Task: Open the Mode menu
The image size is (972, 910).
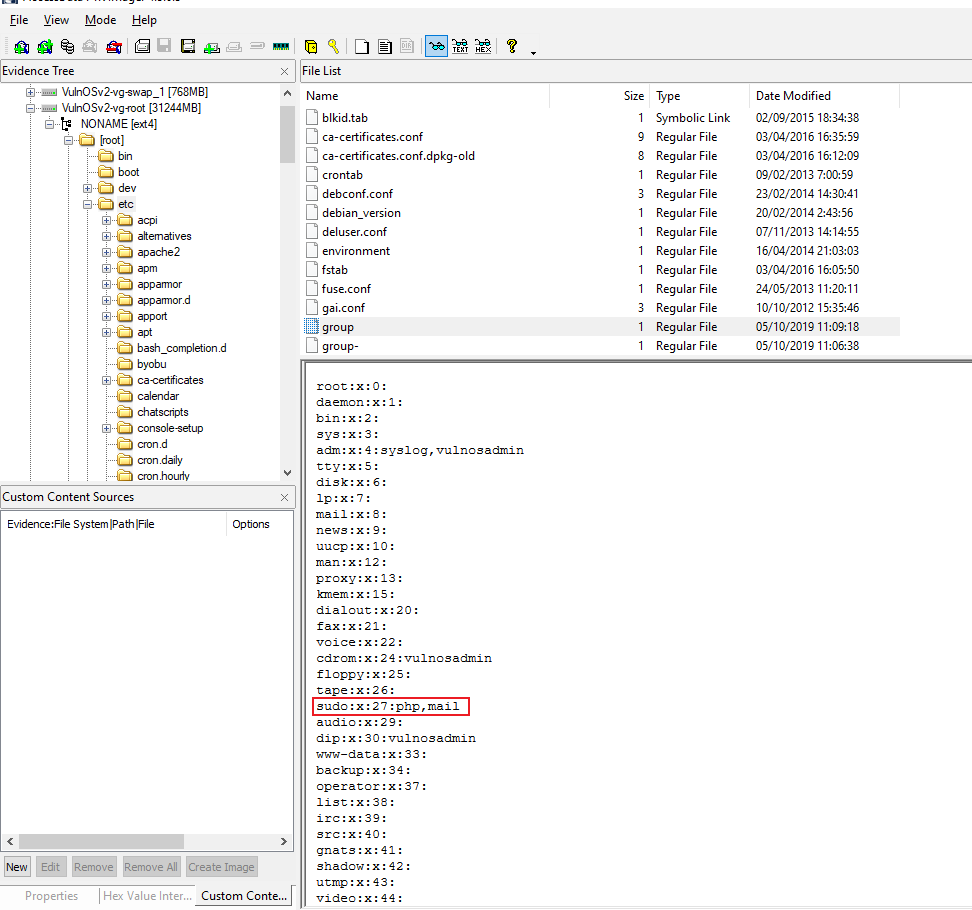Action: 100,20
